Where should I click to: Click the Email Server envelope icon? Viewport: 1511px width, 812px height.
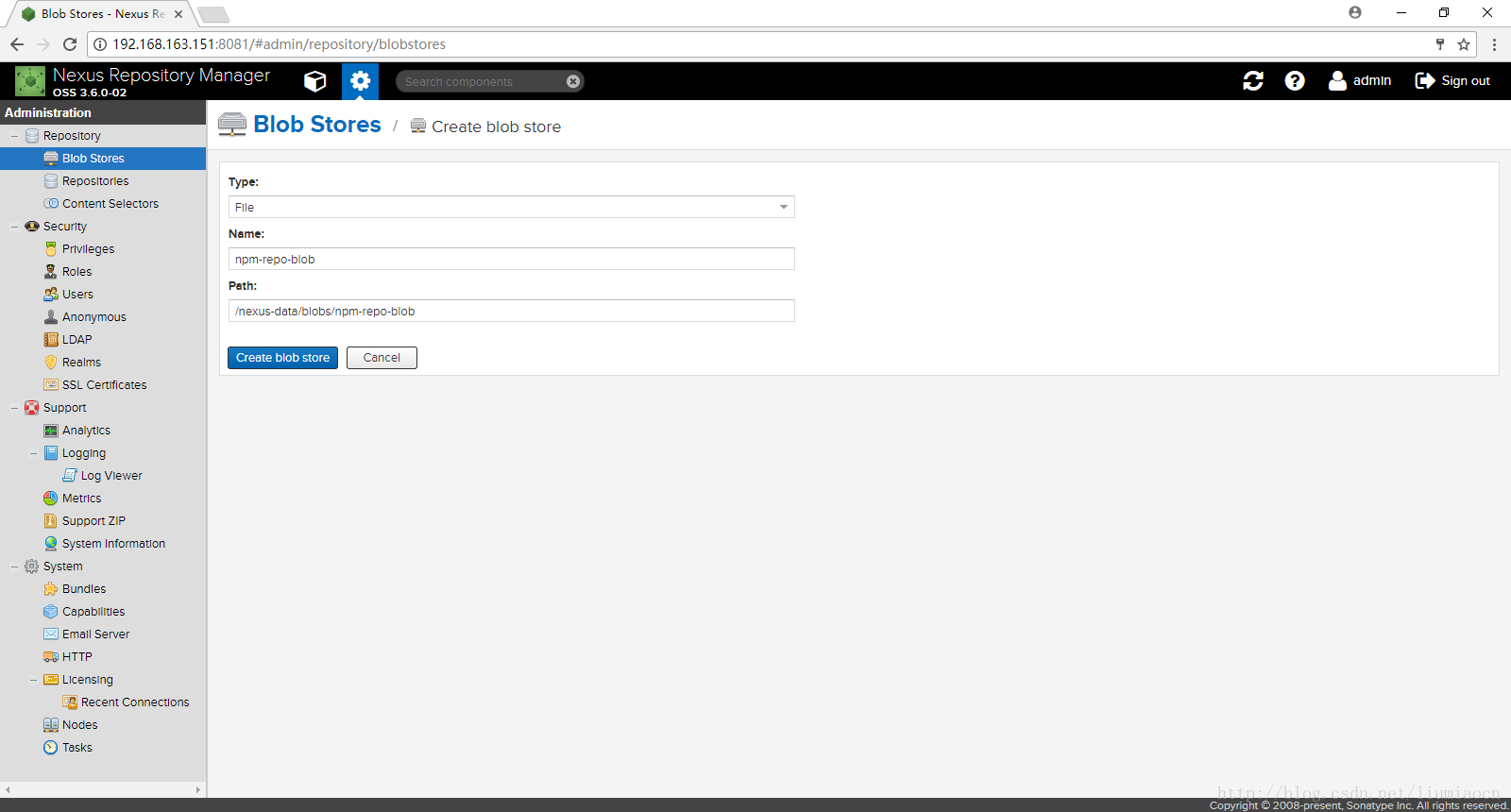[51, 634]
